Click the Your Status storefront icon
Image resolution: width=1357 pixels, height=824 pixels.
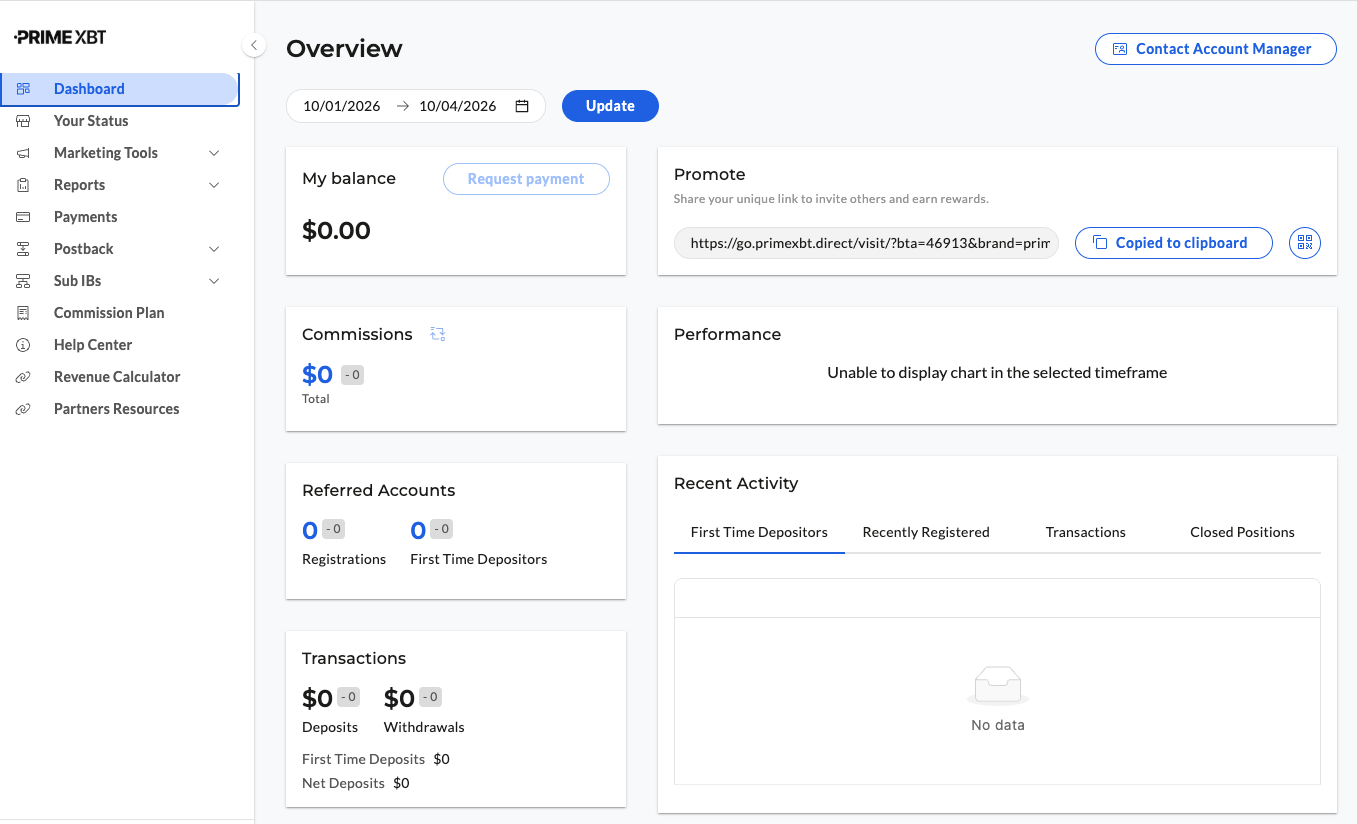[23, 121]
